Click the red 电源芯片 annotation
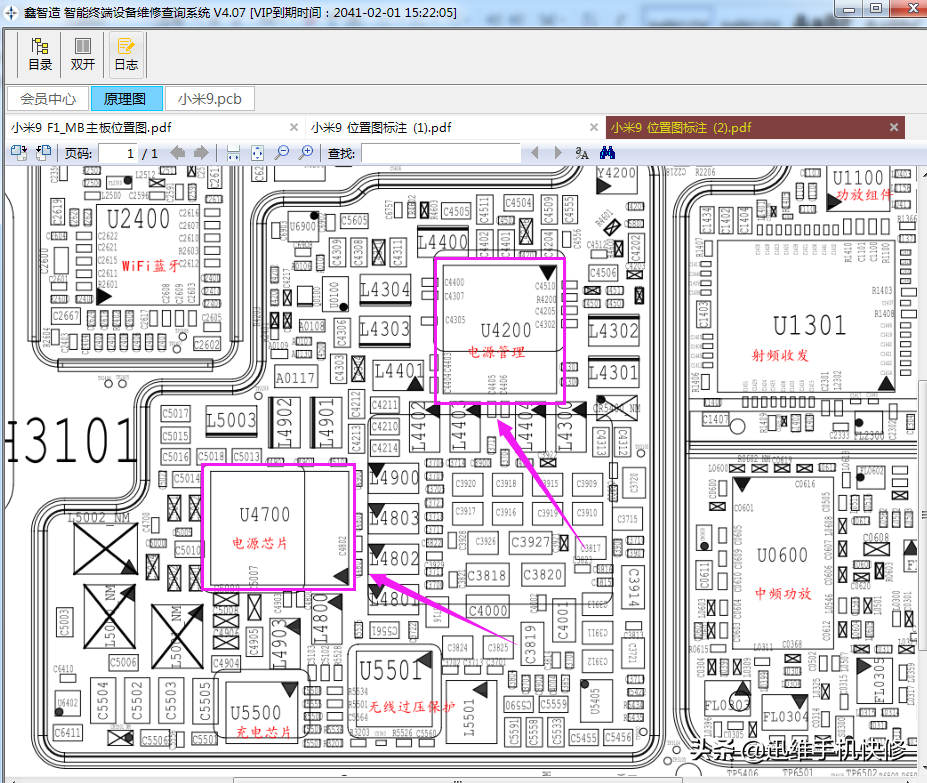This screenshot has height=783, width=927. tap(260, 543)
